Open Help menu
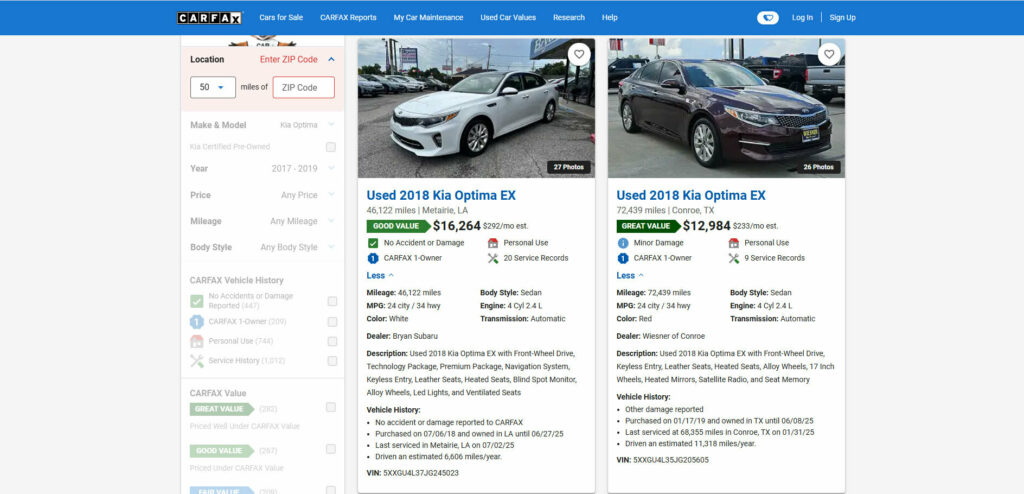The width and height of the screenshot is (1024, 494). pyautogui.click(x=610, y=18)
